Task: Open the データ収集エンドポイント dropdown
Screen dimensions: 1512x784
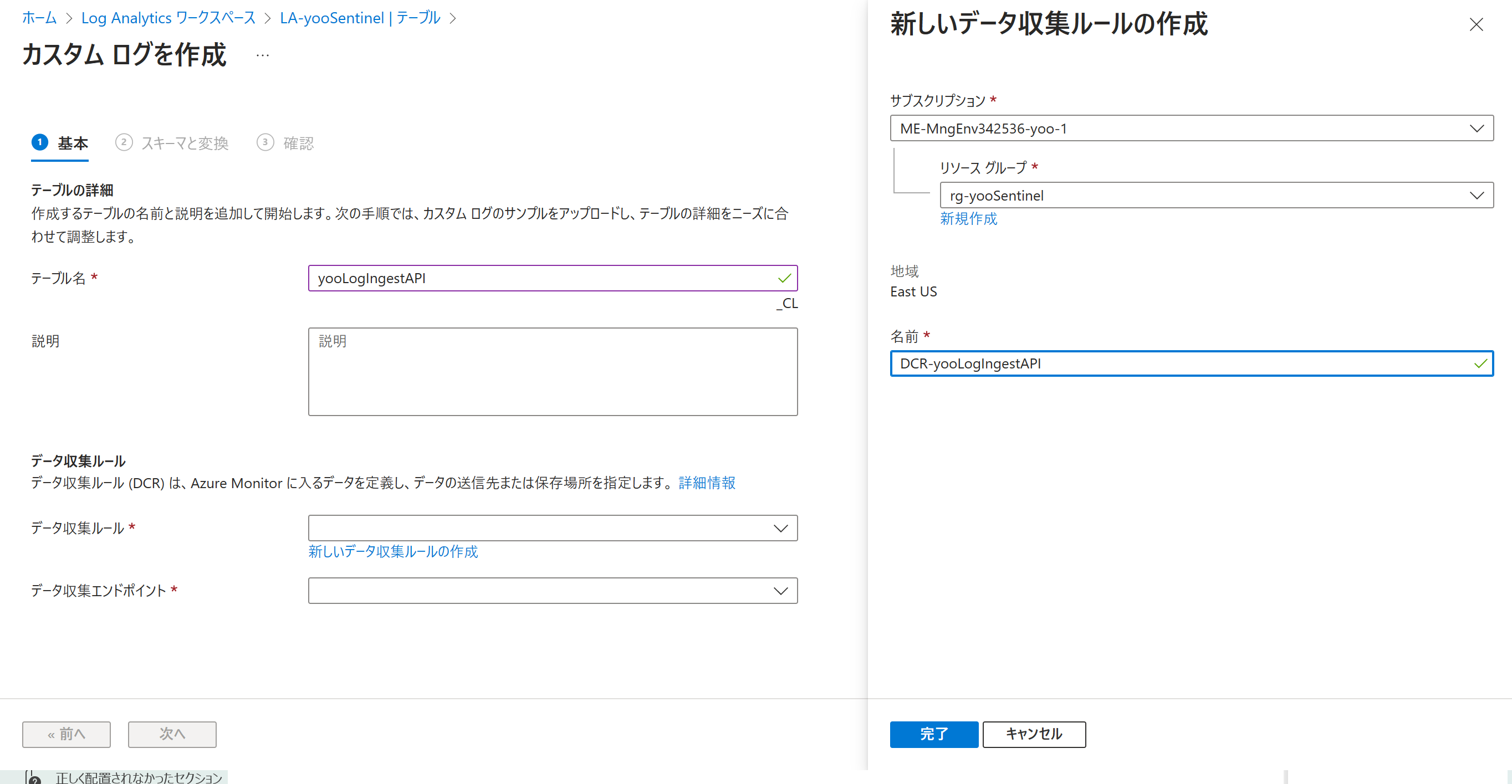Action: 553,590
